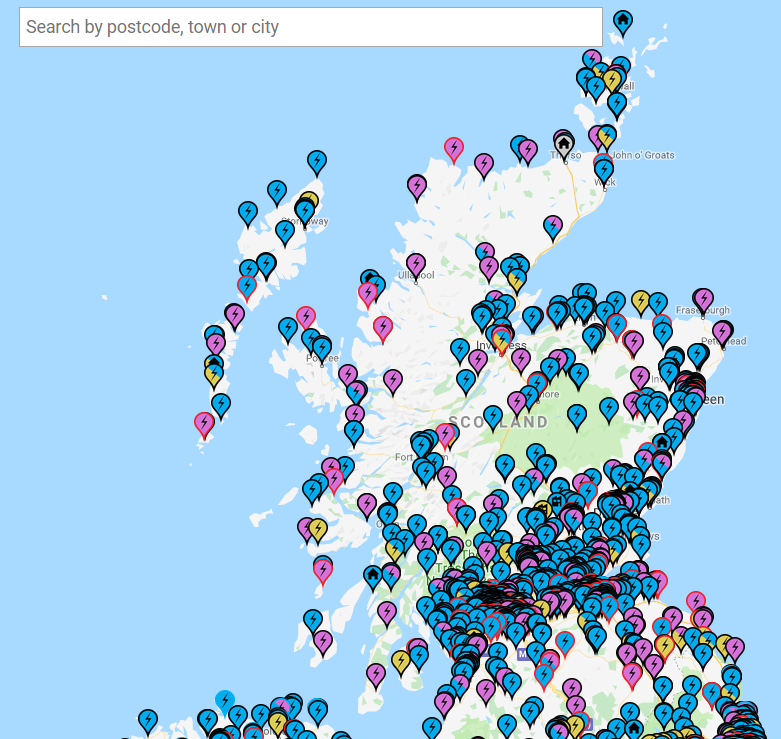Open the blue pin on north Islay
This screenshot has height=739, width=781.
coord(313,622)
